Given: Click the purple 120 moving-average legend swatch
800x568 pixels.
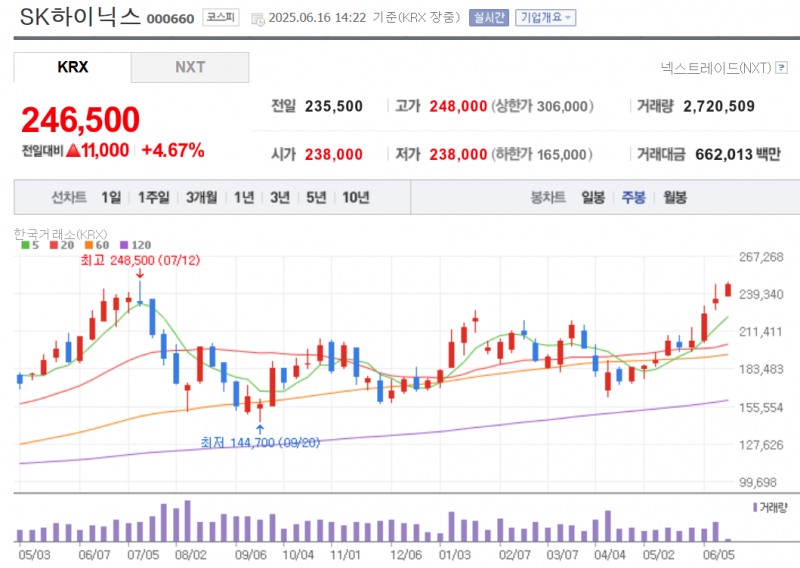Looking at the screenshot, I should coord(124,244).
